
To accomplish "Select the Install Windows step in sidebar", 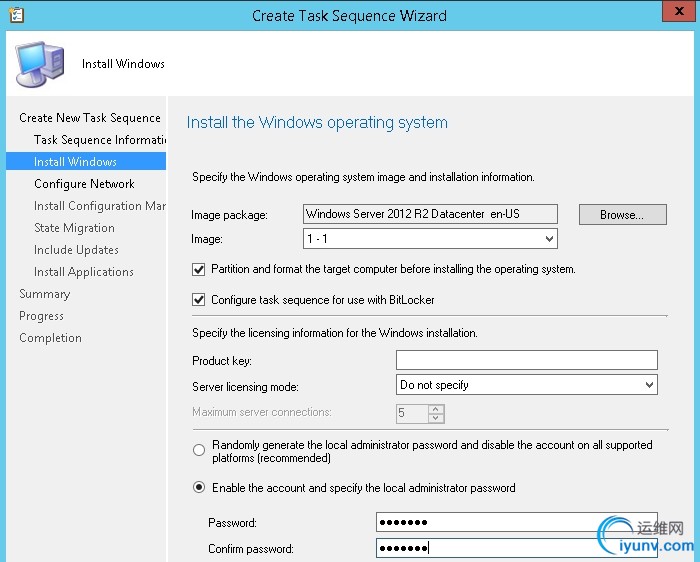I will coord(86,161).
